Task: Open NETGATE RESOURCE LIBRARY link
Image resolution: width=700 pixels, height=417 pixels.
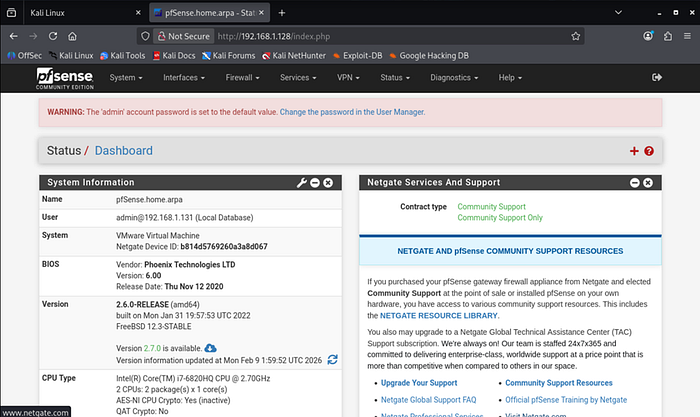Action: (439, 316)
